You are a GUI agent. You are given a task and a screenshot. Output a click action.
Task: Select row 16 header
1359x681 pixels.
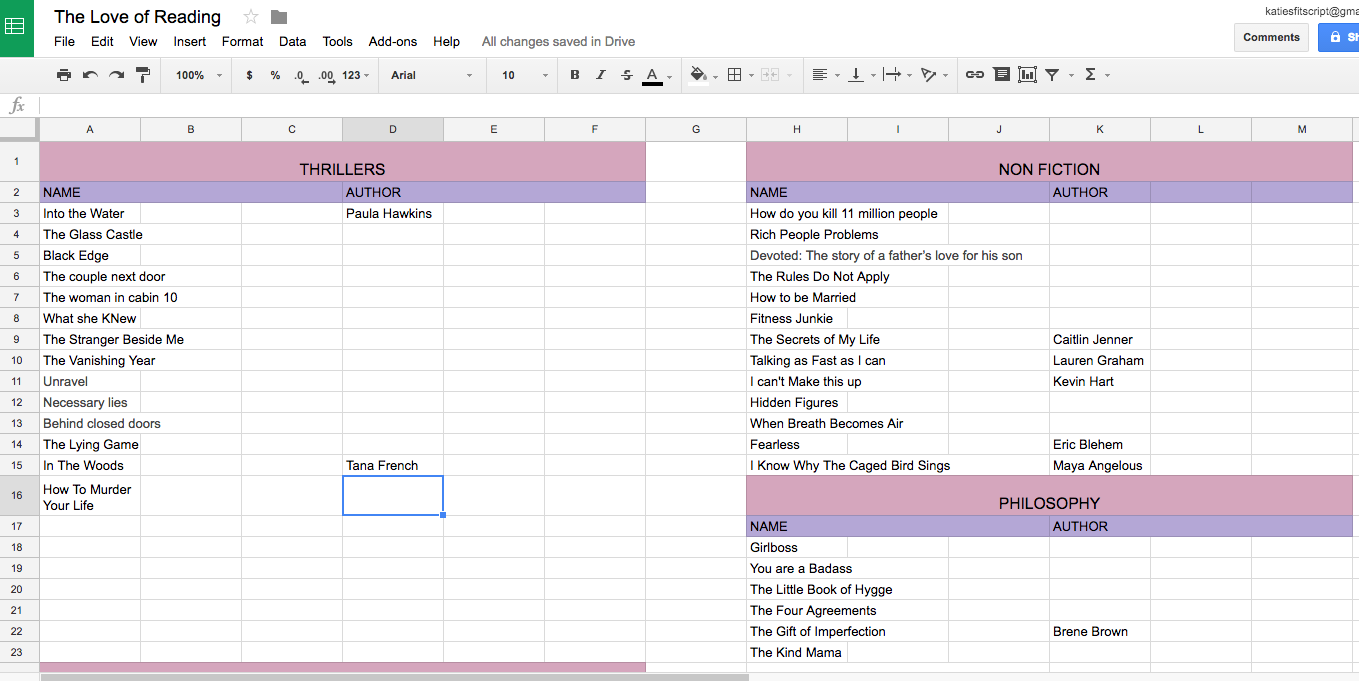point(17,496)
